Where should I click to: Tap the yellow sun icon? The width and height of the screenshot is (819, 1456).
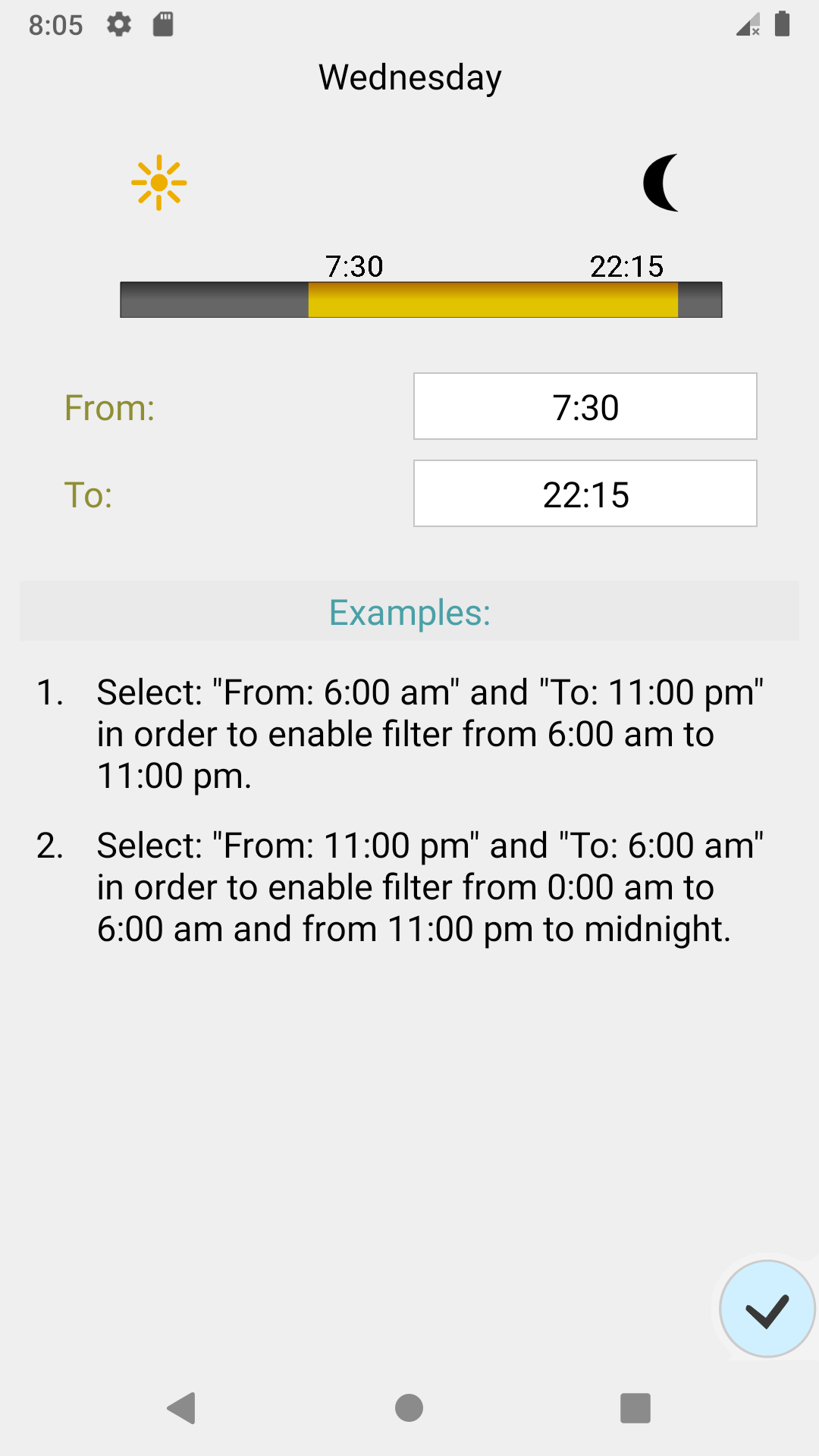coord(158,183)
